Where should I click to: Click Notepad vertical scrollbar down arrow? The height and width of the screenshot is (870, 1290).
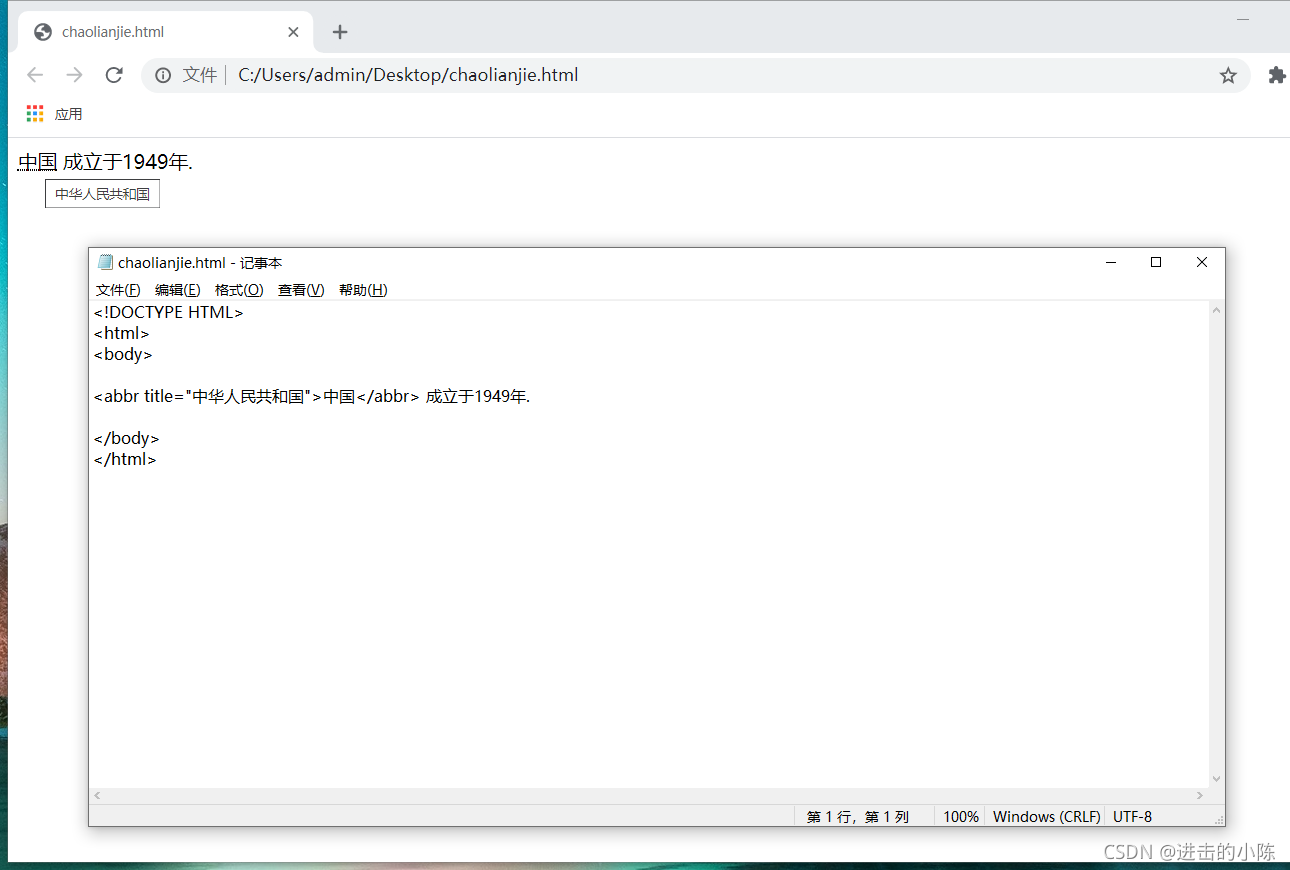(x=1216, y=779)
